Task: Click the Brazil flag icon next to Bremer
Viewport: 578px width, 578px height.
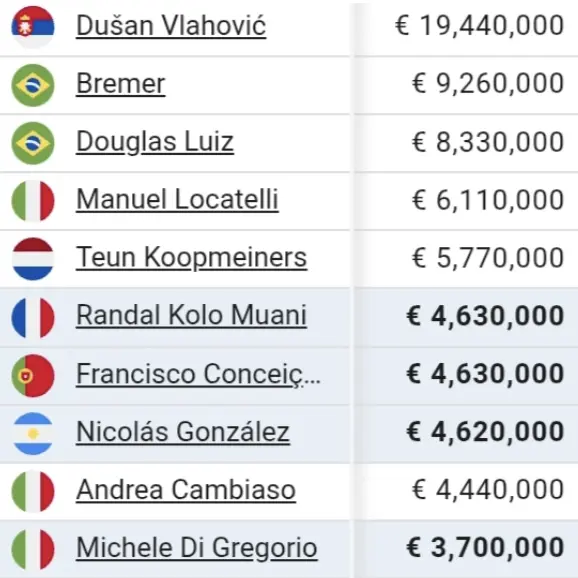Action: pyautogui.click(x=33, y=85)
